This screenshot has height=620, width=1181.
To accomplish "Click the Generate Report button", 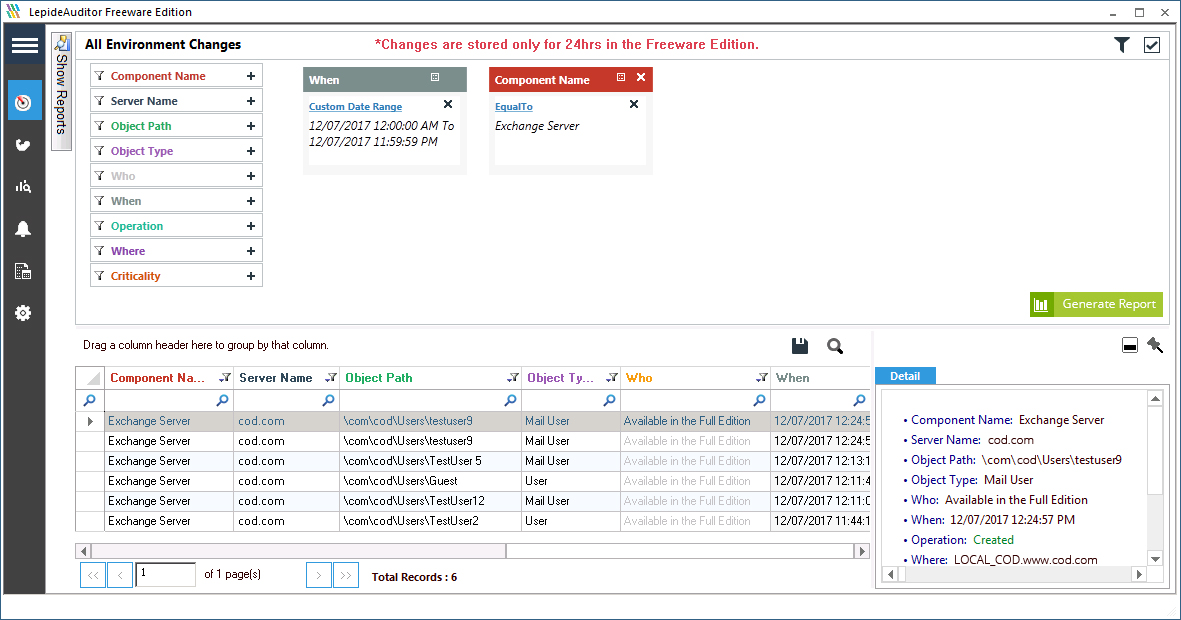I will click(1096, 304).
